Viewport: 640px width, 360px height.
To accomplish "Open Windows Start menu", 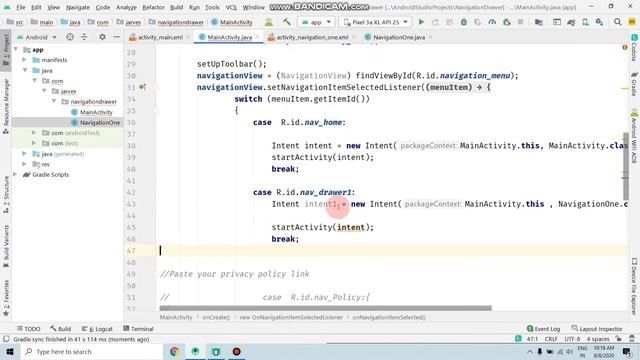I will [x=9, y=351].
